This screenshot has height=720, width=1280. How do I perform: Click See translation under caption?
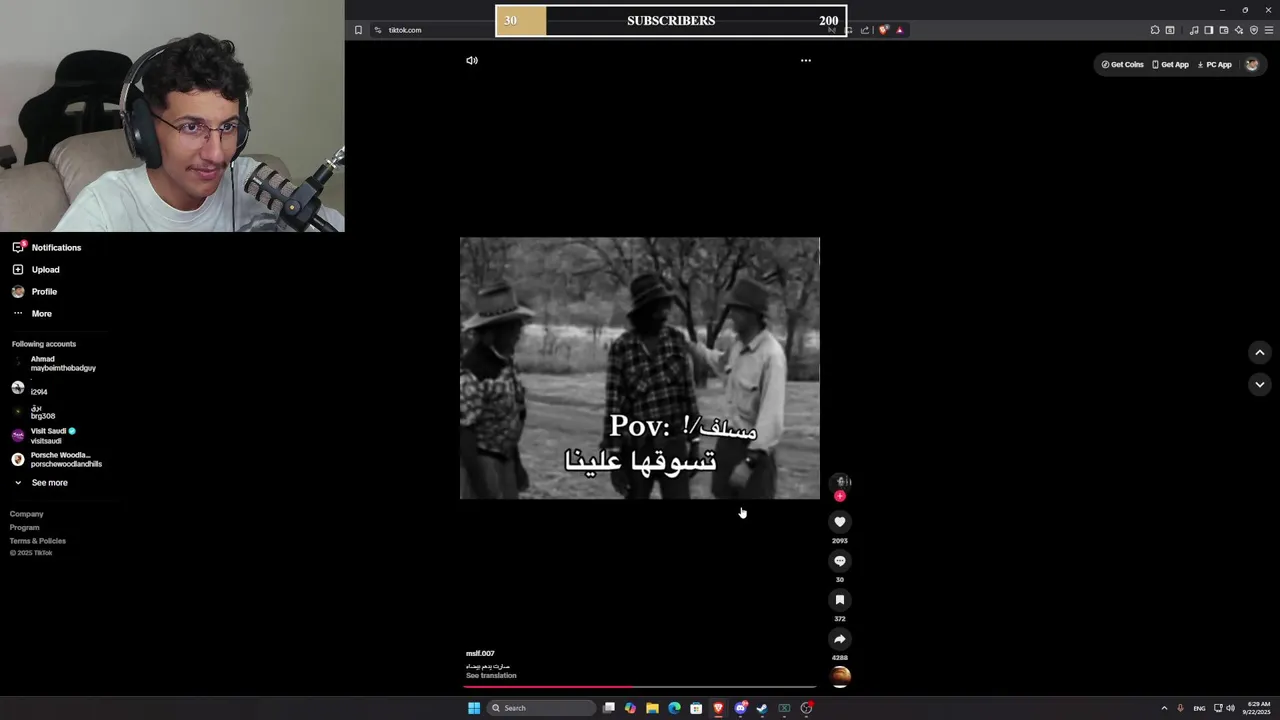pos(491,675)
